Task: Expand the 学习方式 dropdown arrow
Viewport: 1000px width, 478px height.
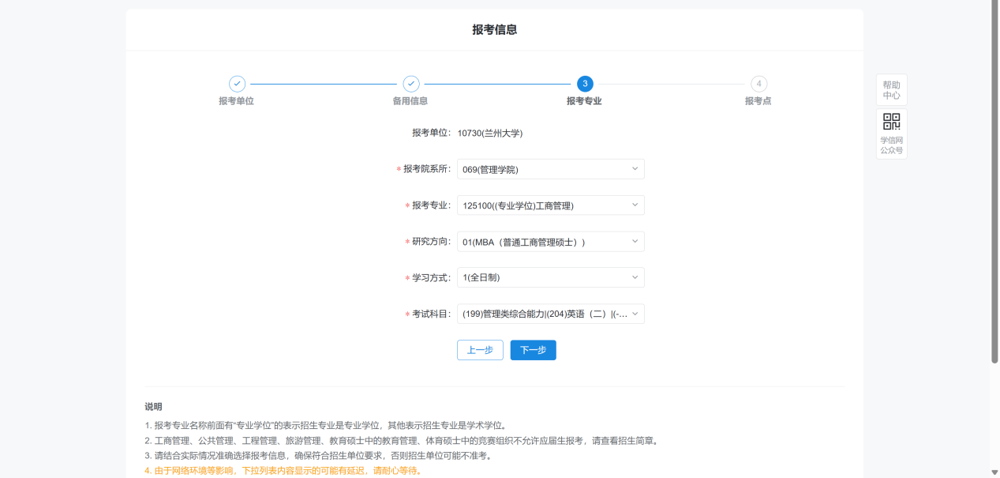Action: (635, 277)
